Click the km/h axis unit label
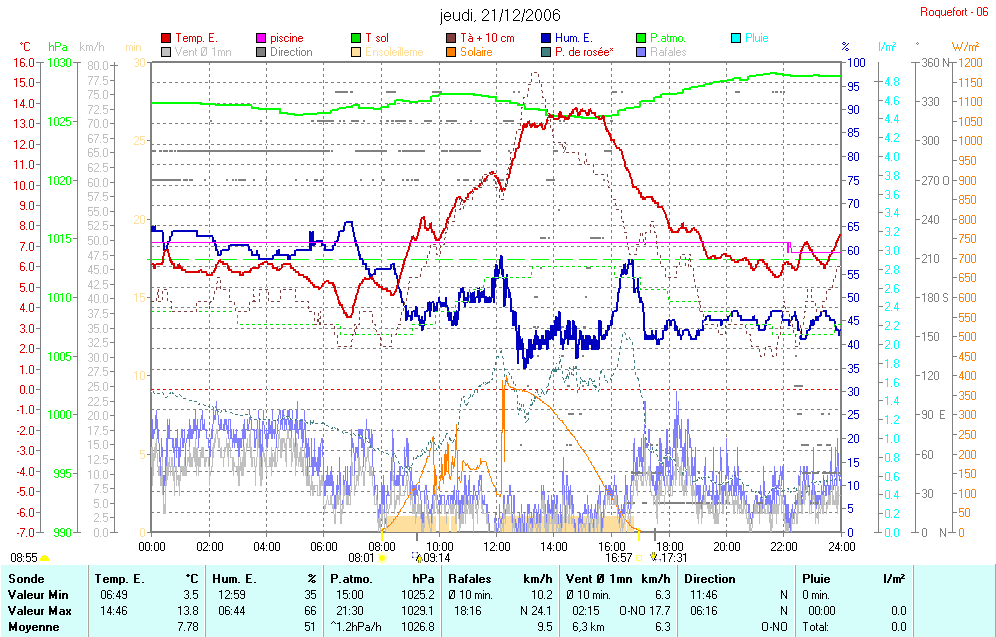 point(91,47)
